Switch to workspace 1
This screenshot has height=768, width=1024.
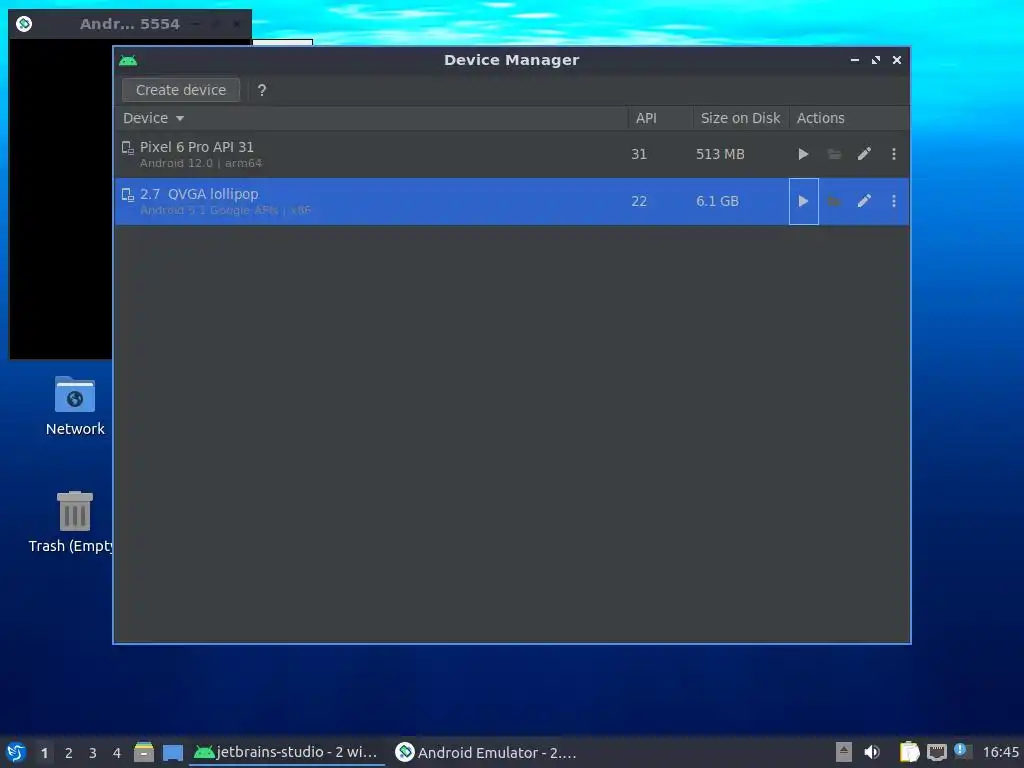44,753
